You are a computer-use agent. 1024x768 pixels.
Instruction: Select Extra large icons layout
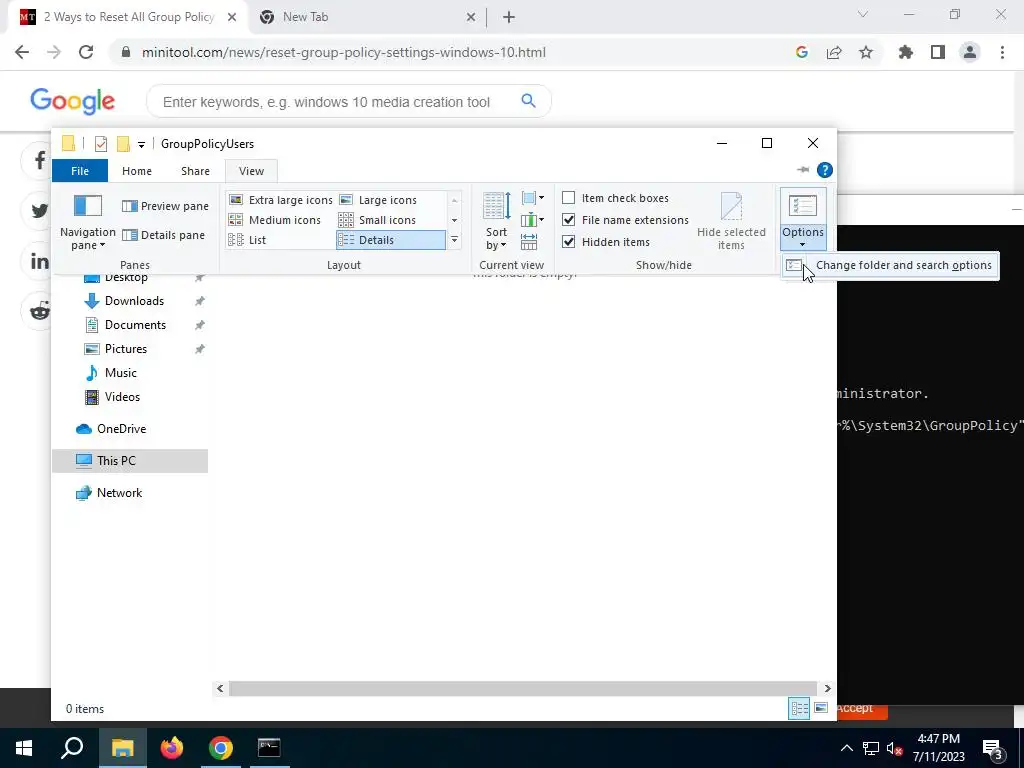click(x=281, y=200)
